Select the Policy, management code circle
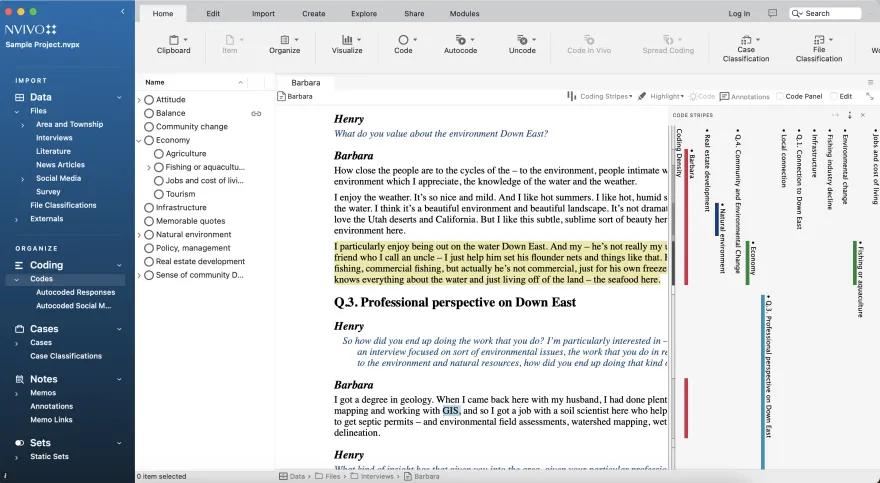The height and width of the screenshot is (483, 880). coord(149,248)
